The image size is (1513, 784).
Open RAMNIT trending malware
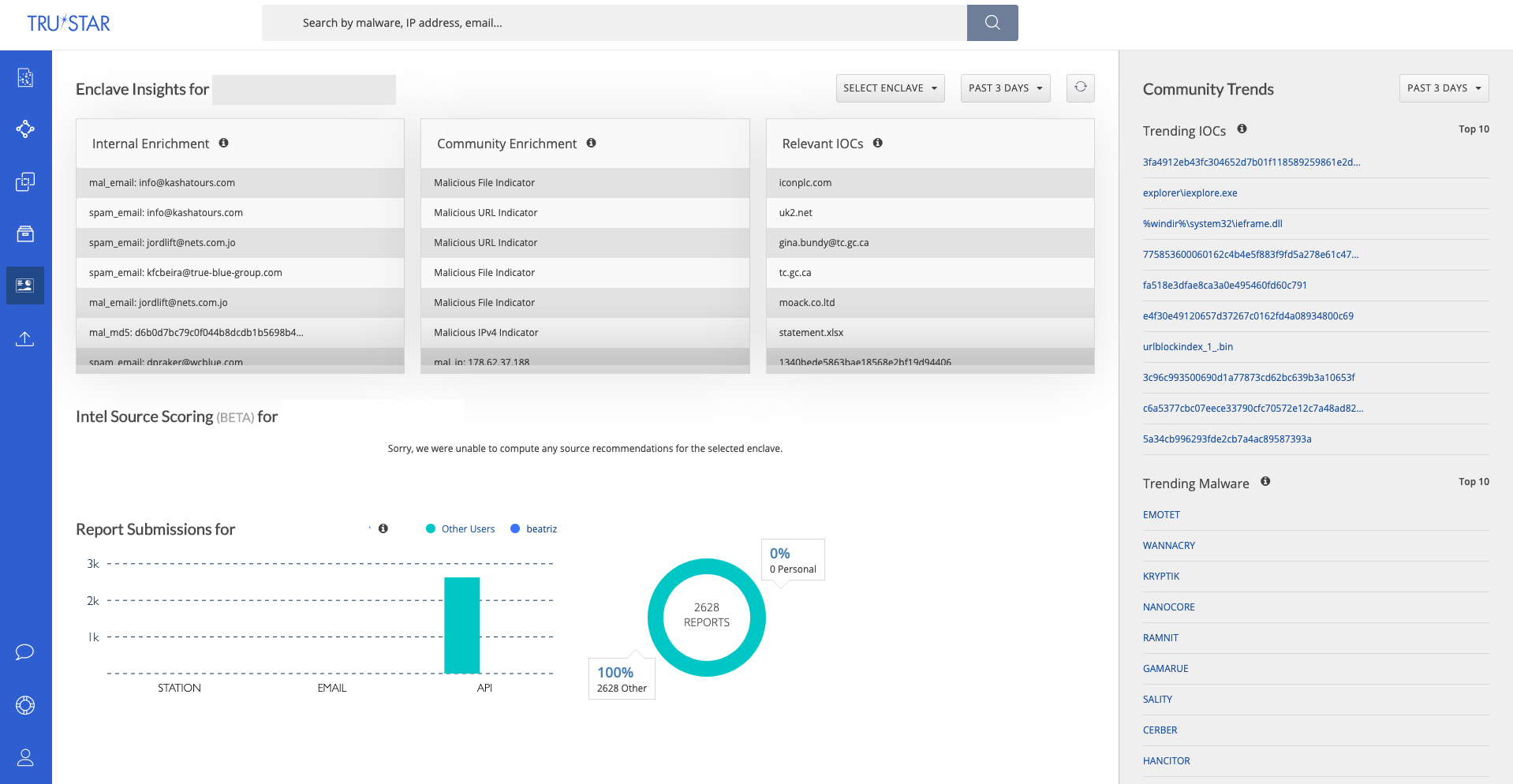[x=1160, y=638]
